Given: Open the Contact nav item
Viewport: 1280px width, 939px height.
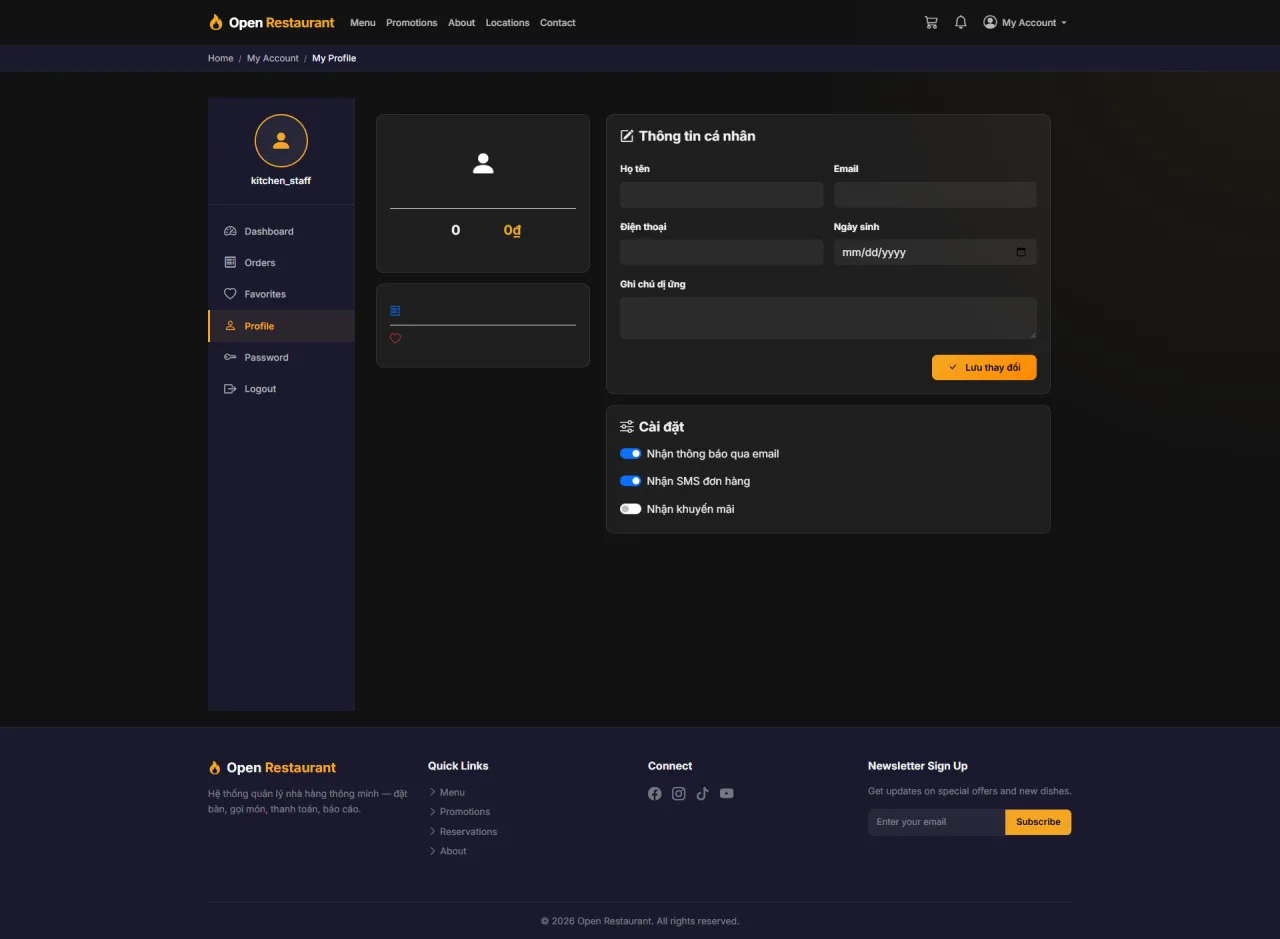Looking at the screenshot, I should coord(558,22).
